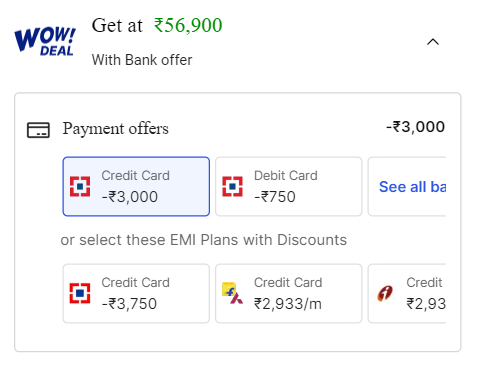The width and height of the screenshot is (477, 369).
Task: Click the WOW! Deal logo
Action: (45, 41)
